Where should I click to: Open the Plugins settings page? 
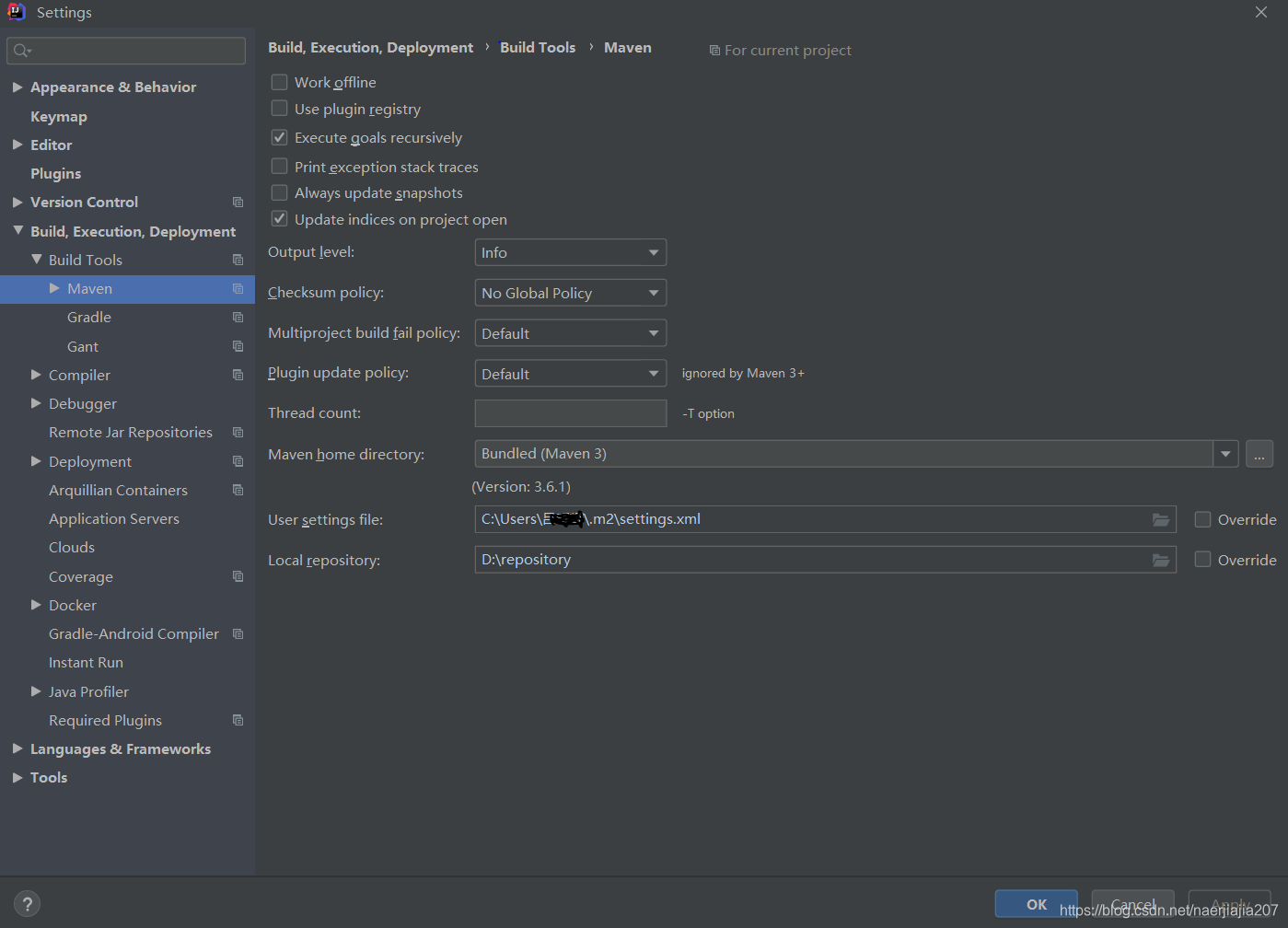coord(55,173)
